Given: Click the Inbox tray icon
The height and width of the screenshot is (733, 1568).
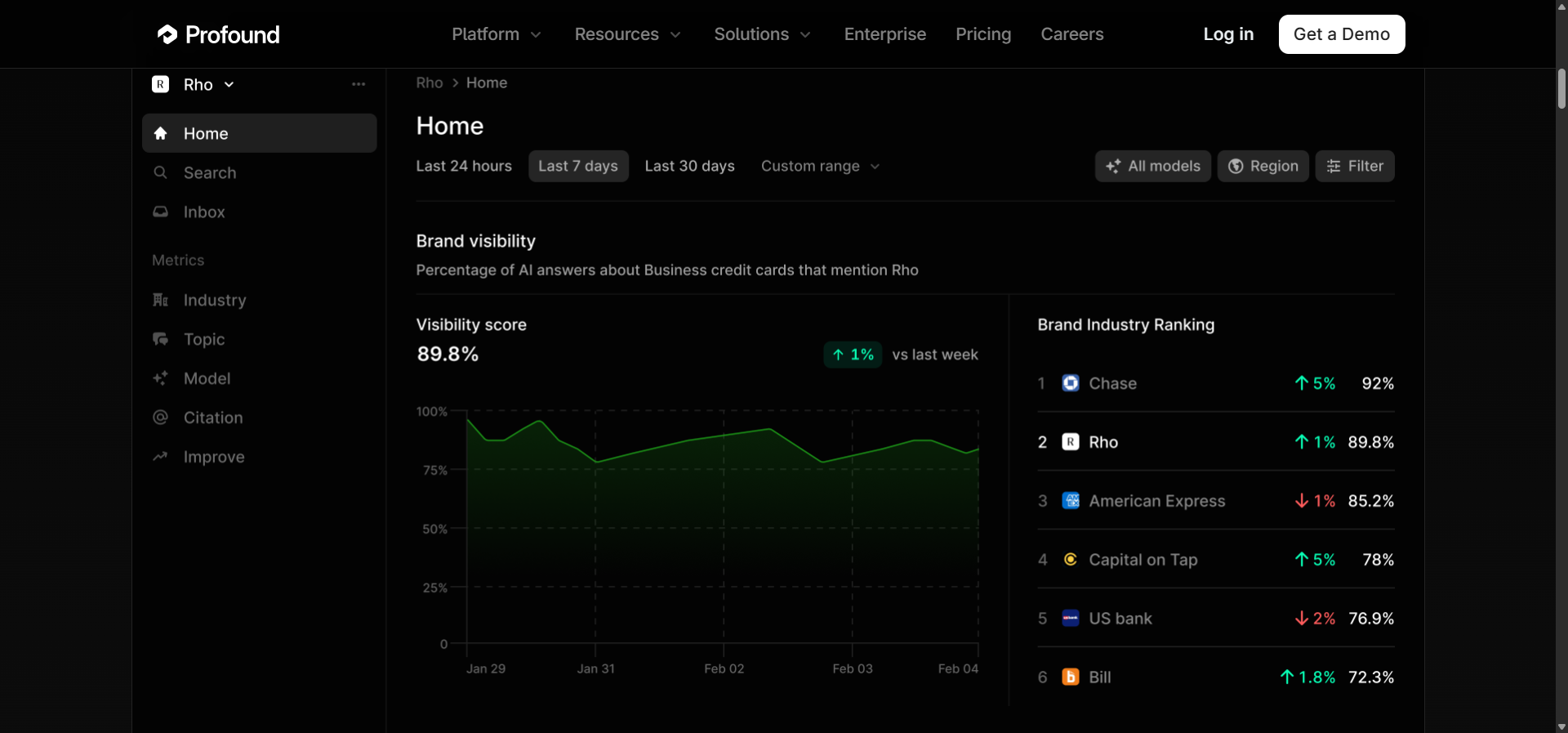Looking at the screenshot, I should pyautogui.click(x=161, y=212).
